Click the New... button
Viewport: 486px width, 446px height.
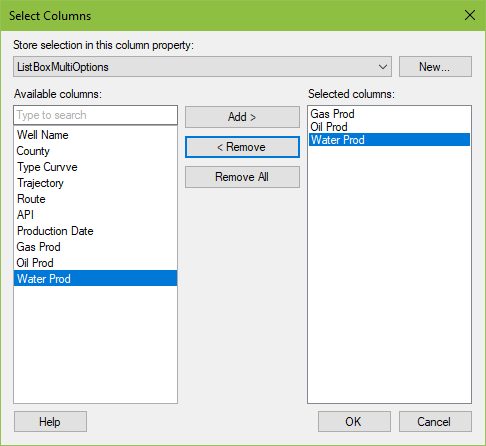click(x=435, y=67)
